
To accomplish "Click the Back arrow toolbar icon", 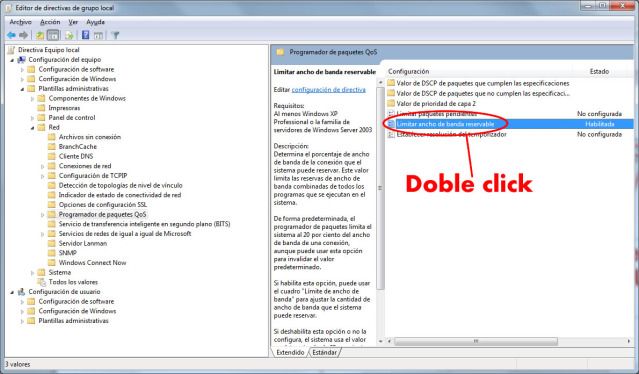I will point(11,35).
